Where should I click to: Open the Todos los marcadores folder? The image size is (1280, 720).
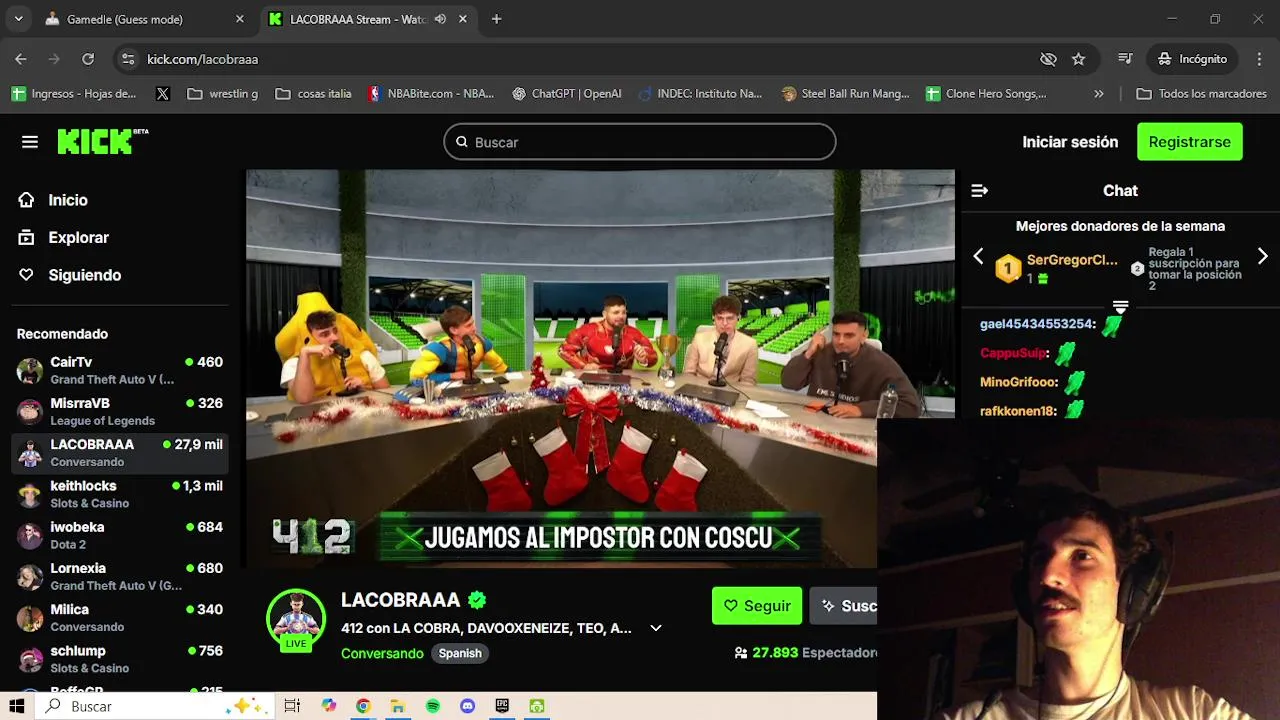pyautogui.click(x=1201, y=94)
